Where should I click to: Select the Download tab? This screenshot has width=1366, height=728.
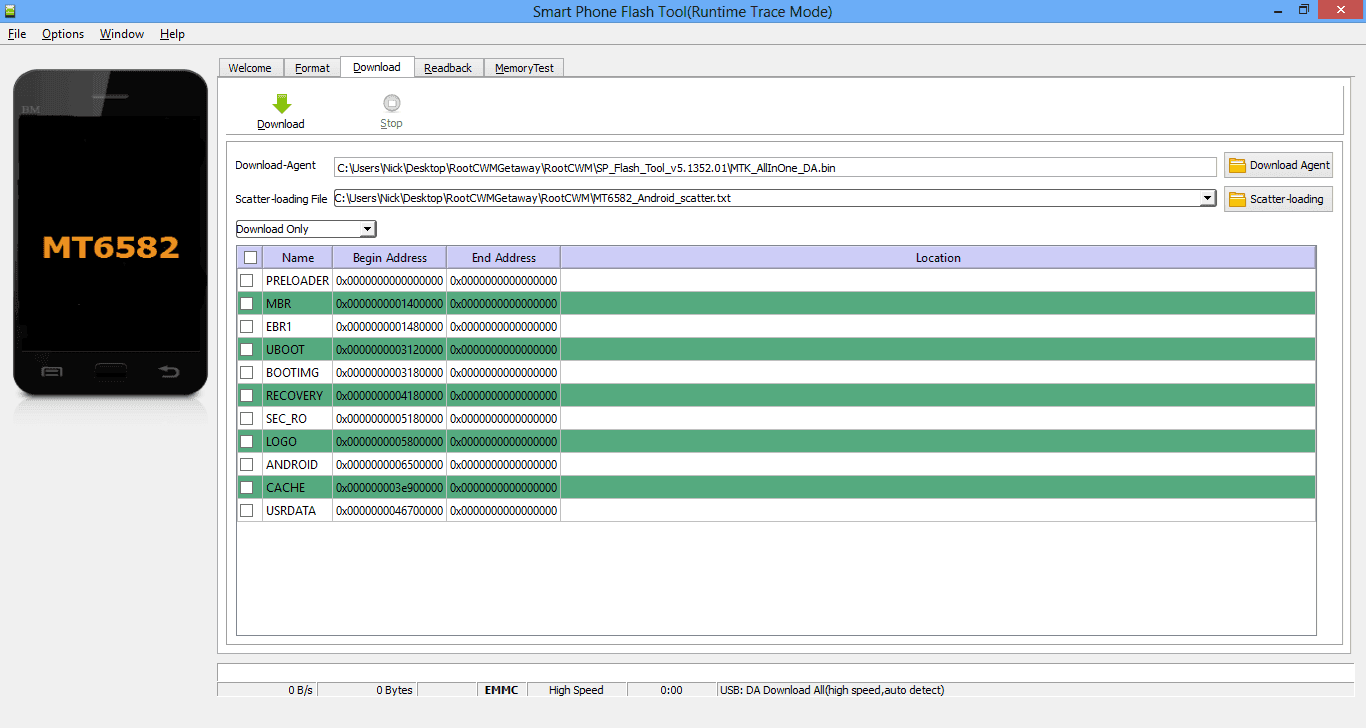point(377,67)
